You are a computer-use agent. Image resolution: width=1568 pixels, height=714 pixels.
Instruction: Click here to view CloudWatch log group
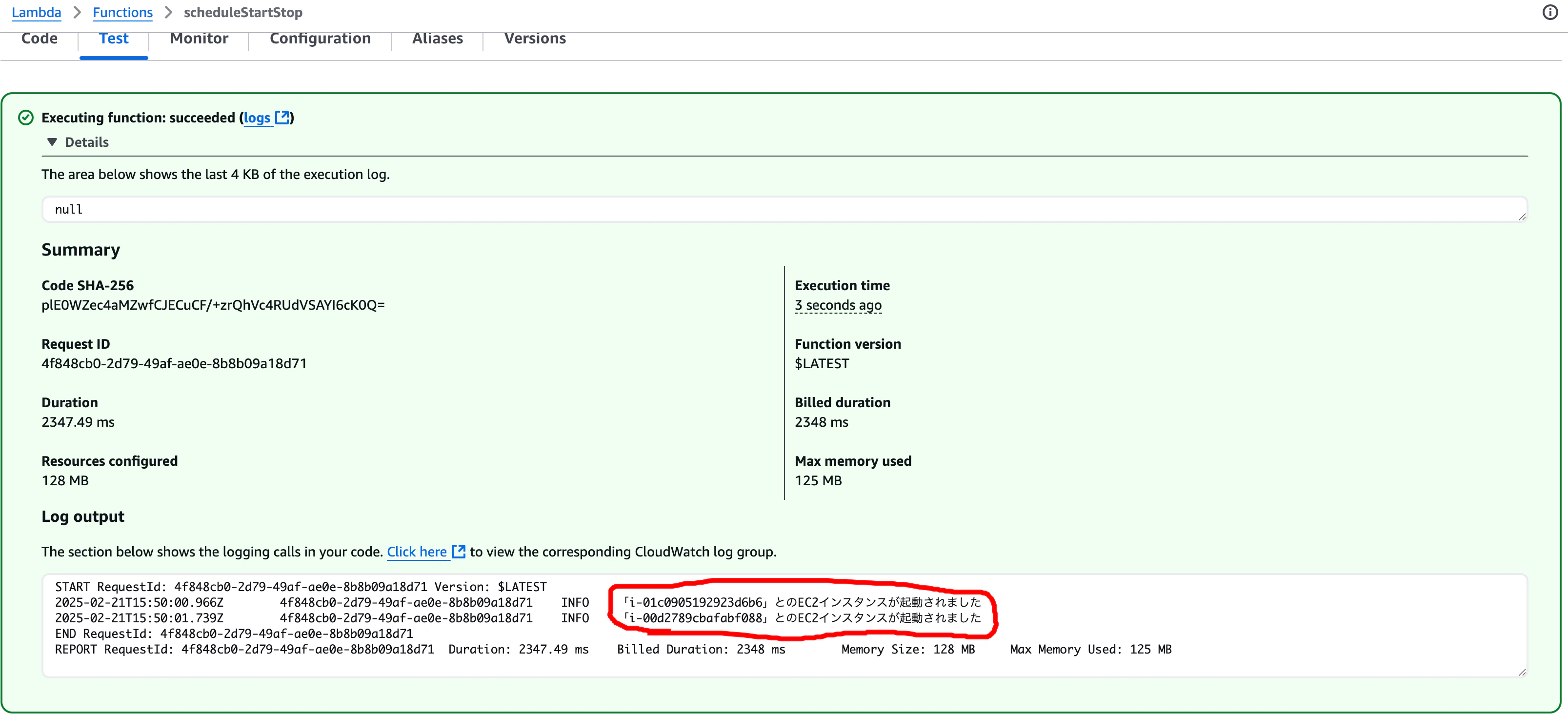[x=417, y=552]
